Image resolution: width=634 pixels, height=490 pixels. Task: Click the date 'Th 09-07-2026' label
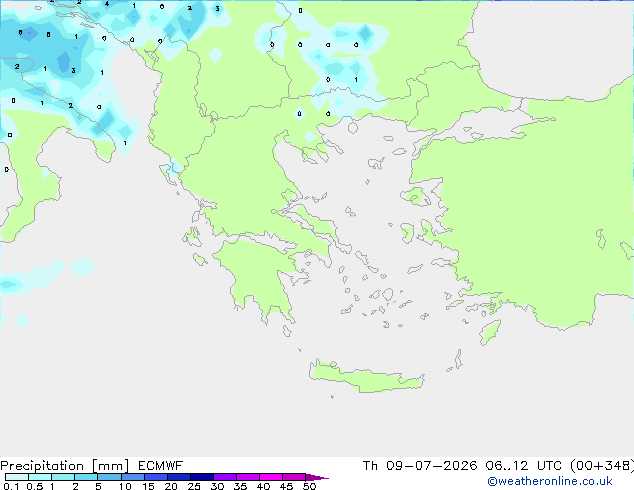(x=420, y=466)
